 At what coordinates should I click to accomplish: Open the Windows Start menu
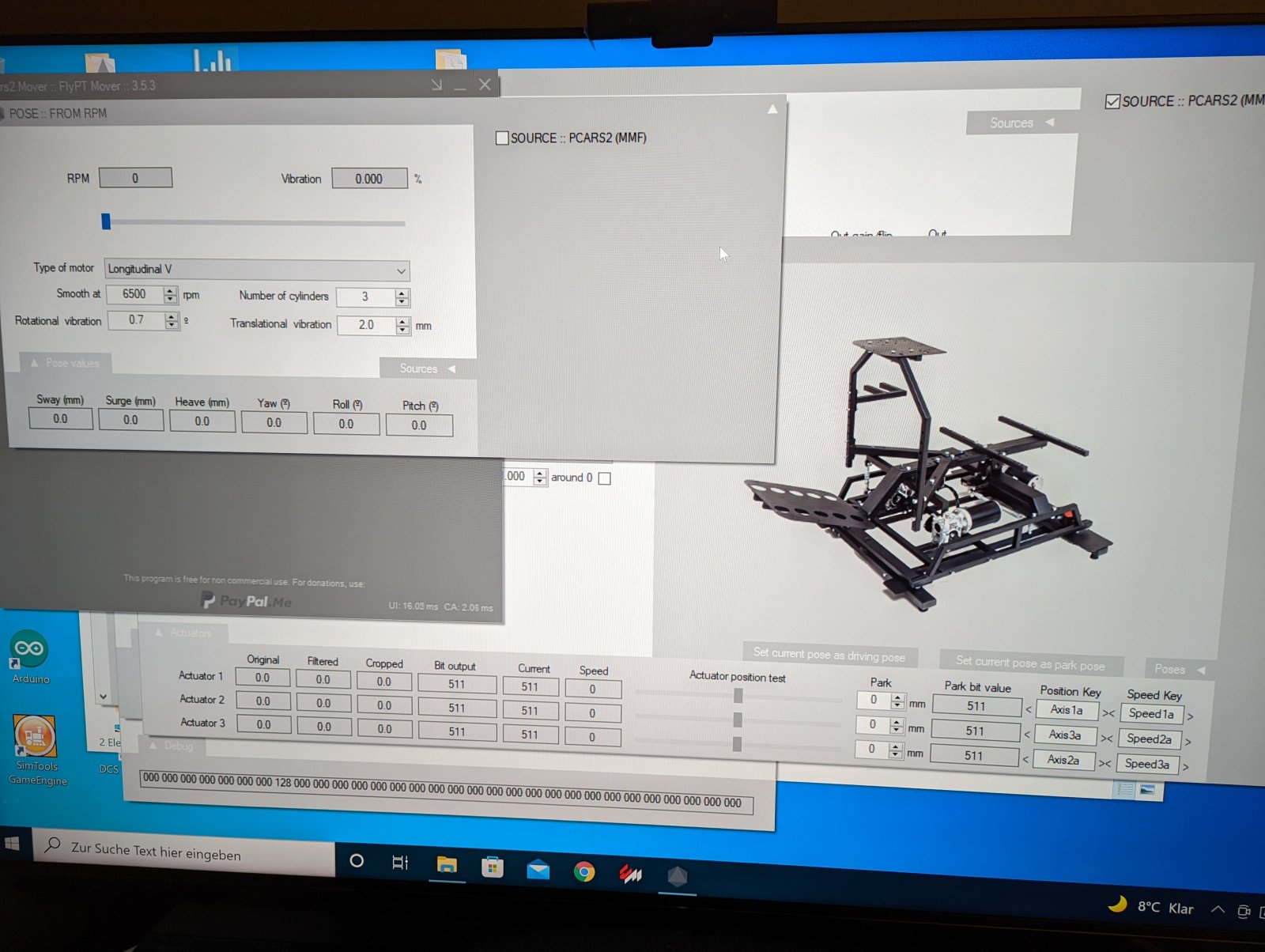[x=12, y=844]
